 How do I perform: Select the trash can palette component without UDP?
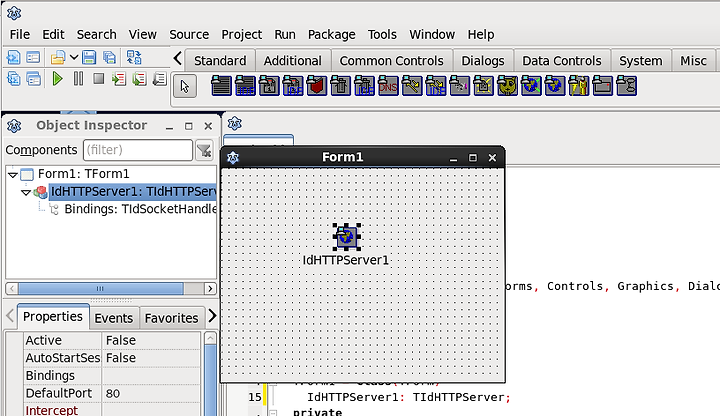point(340,86)
